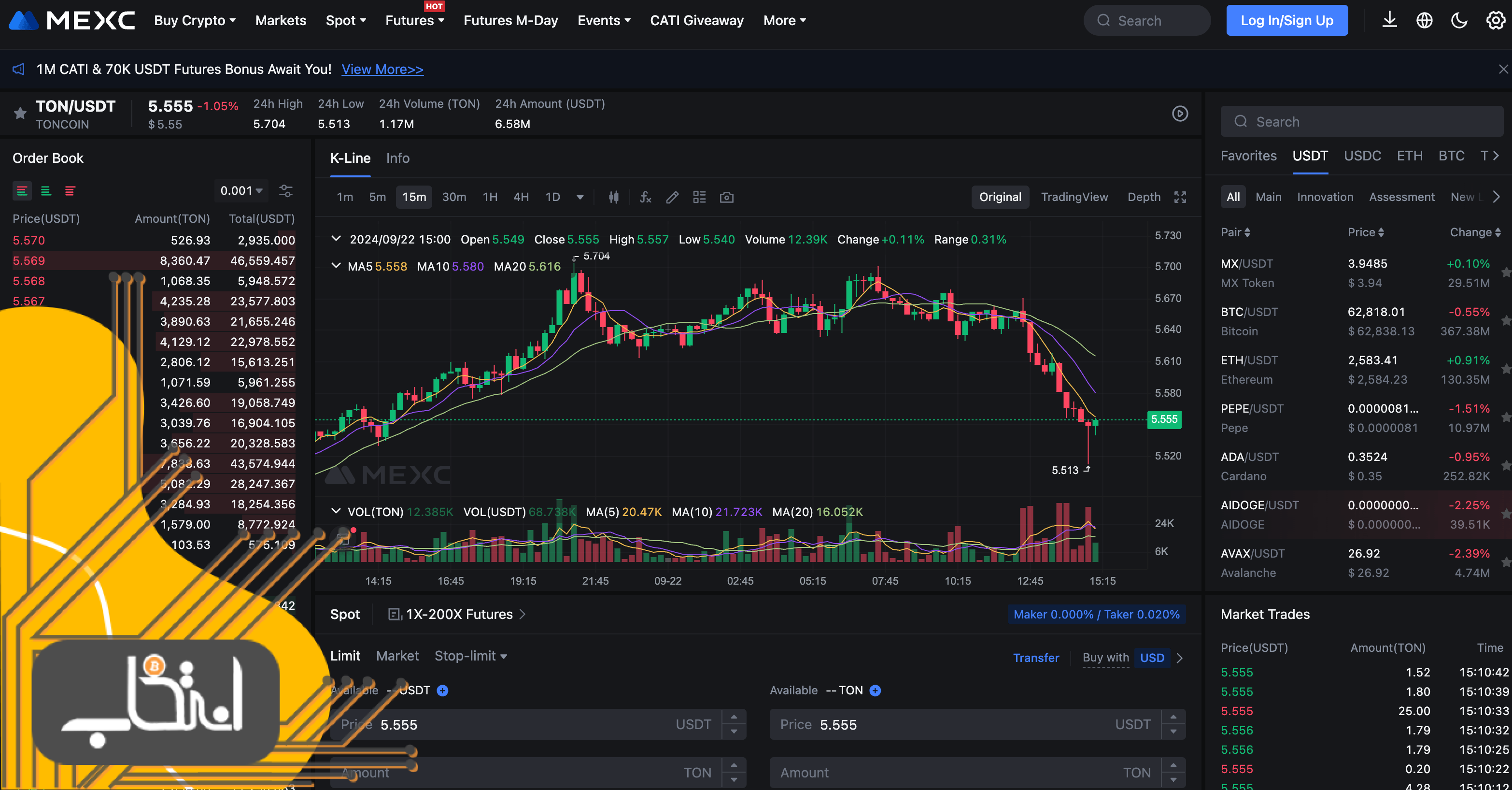
Task: Click the MEXC logo
Action: point(72,21)
